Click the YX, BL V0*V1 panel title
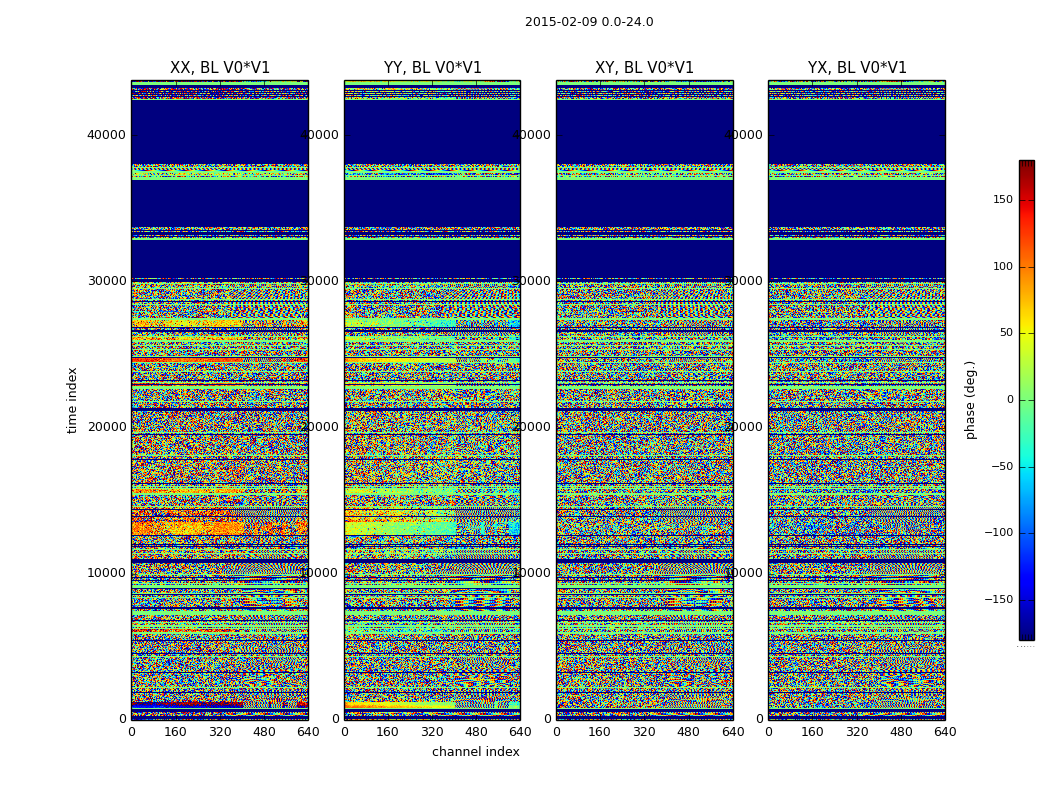1050x800 pixels. [x=857, y=68]
